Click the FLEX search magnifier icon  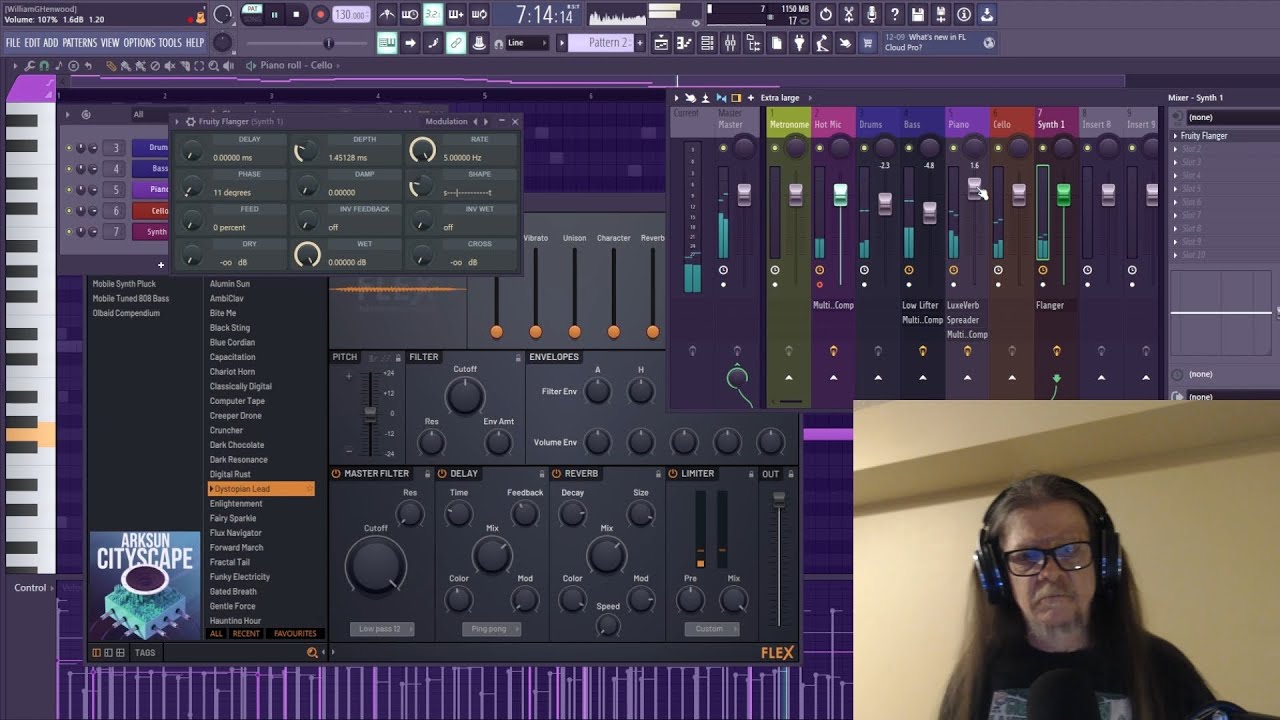pyautogui.click(x=312, y=653)
